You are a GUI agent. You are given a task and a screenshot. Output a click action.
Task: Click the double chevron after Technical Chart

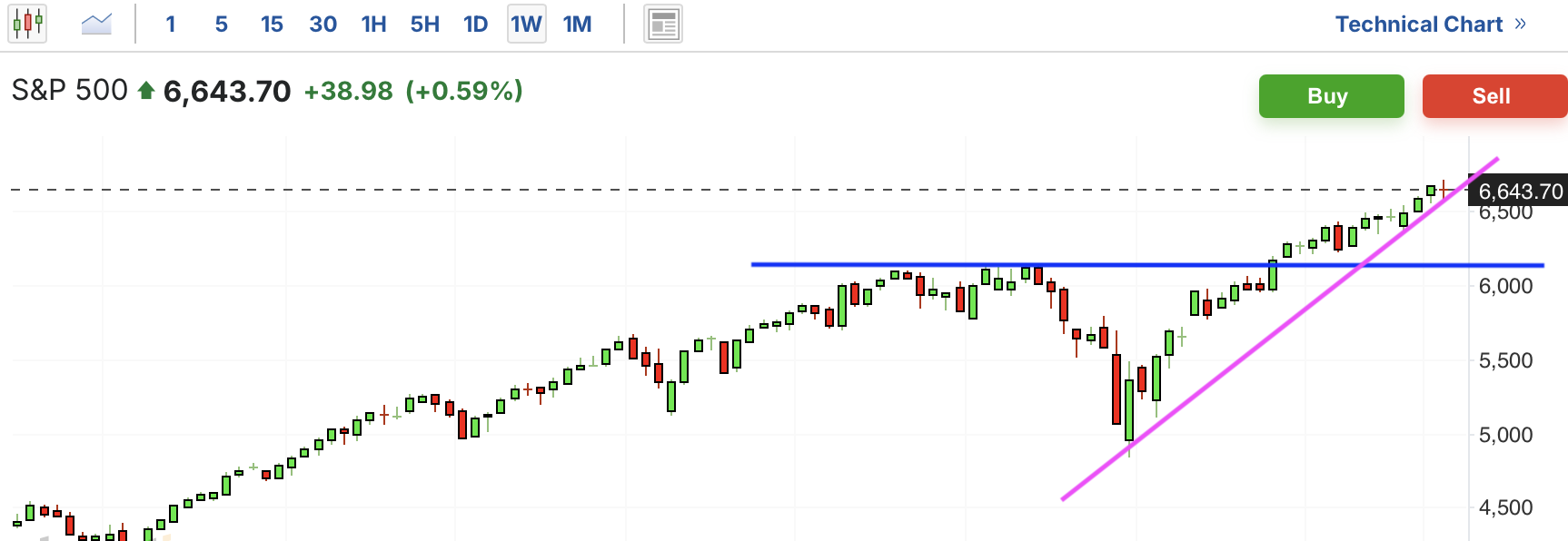pyautogui.click(x=1520, y=25)
